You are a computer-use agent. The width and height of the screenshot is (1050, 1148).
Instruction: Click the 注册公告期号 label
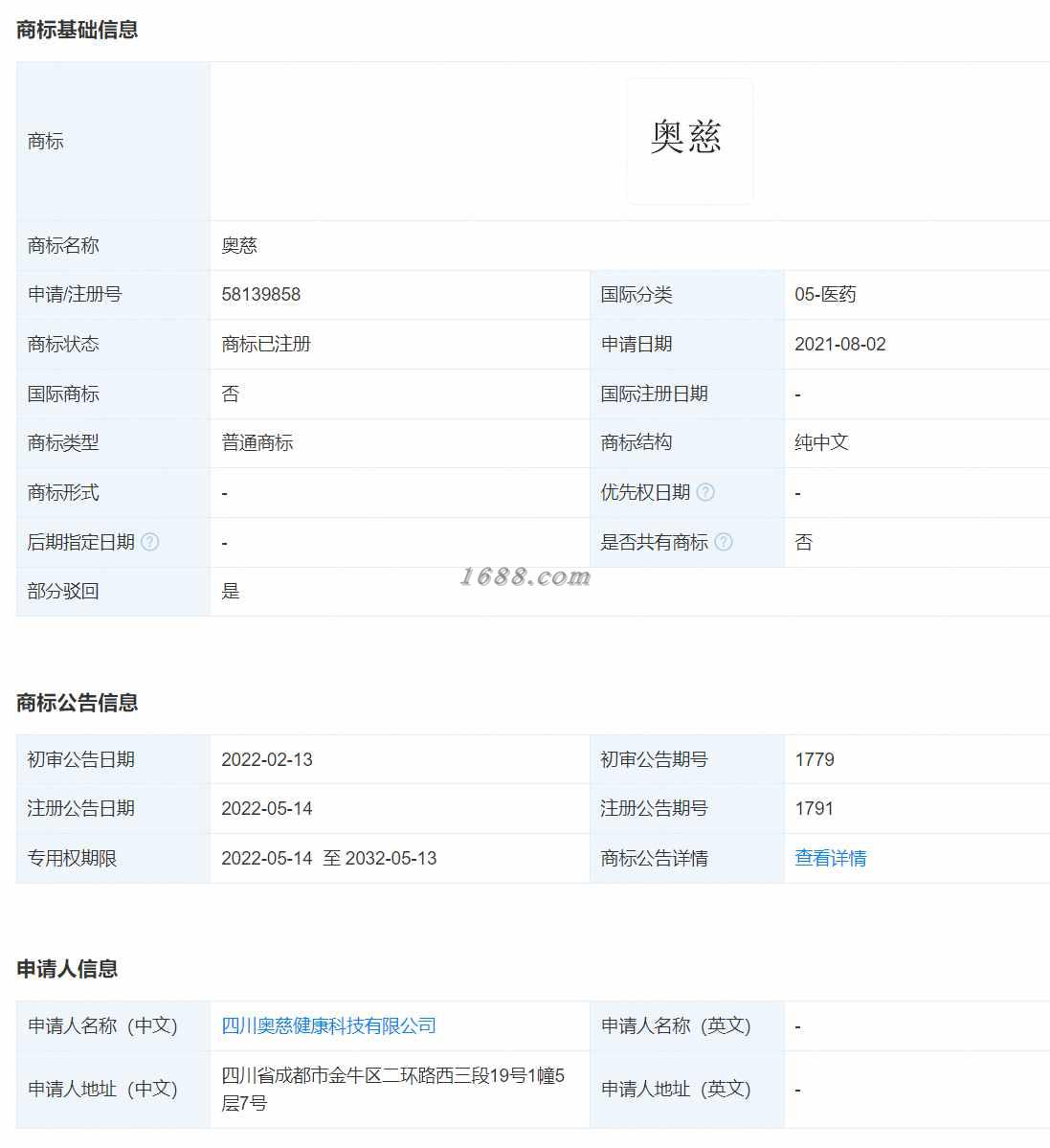pos(654,808)
